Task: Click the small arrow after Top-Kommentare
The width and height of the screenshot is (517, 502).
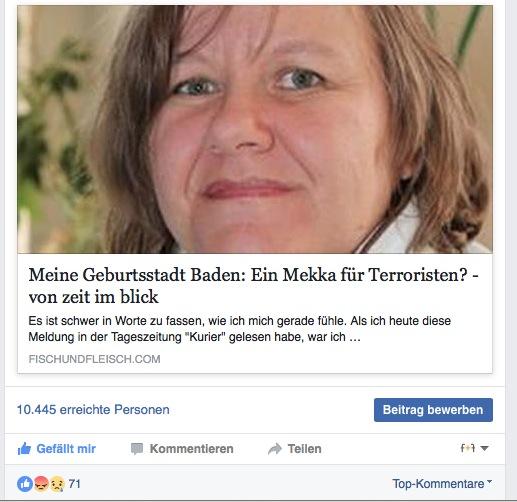Action: tap(489, 482)
